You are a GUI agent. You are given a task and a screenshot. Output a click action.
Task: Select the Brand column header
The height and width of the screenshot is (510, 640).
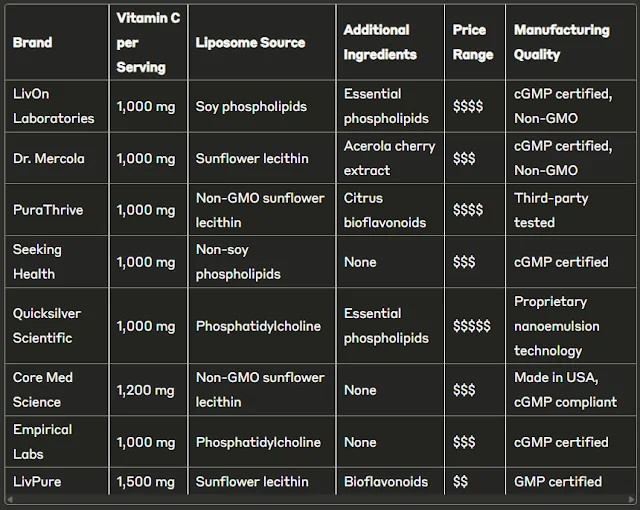[x=57, y=42]
